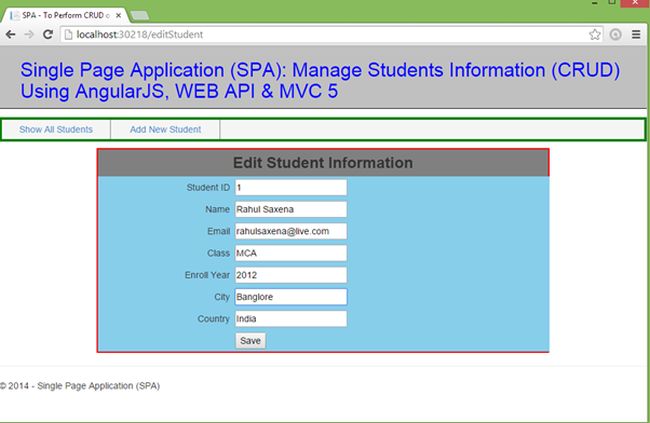Click the browser forward arrow
The height and width of the screenshot is (423, 650).
(x=29, y=34)
